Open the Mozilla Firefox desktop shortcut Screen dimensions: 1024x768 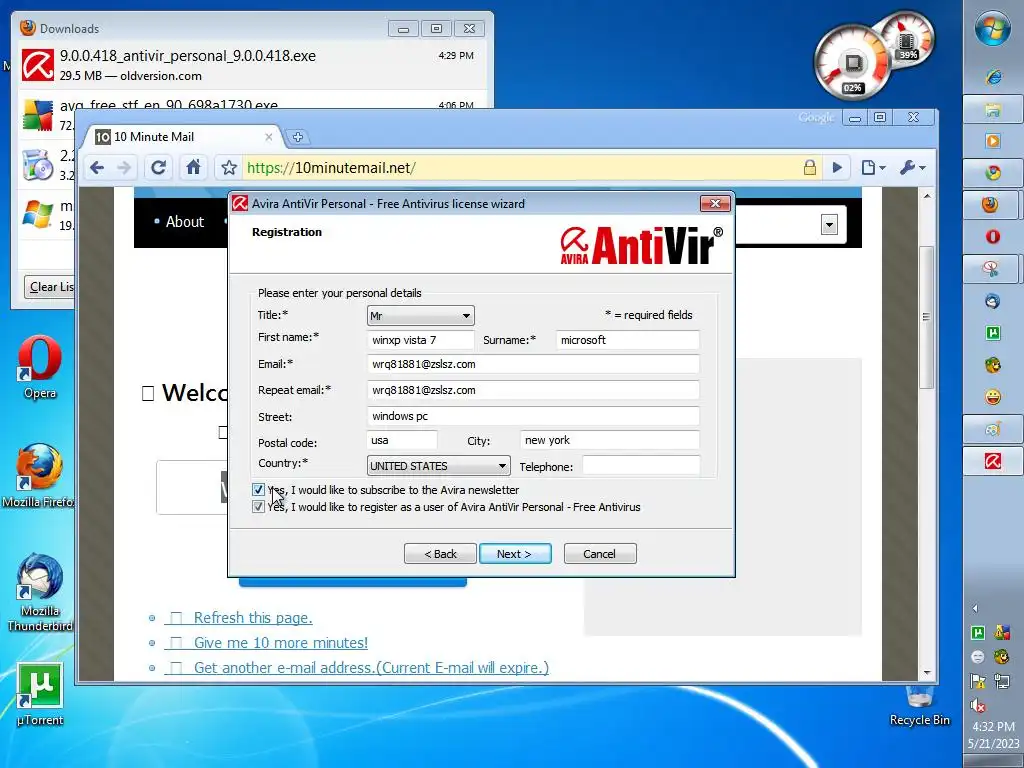(39, 475)
